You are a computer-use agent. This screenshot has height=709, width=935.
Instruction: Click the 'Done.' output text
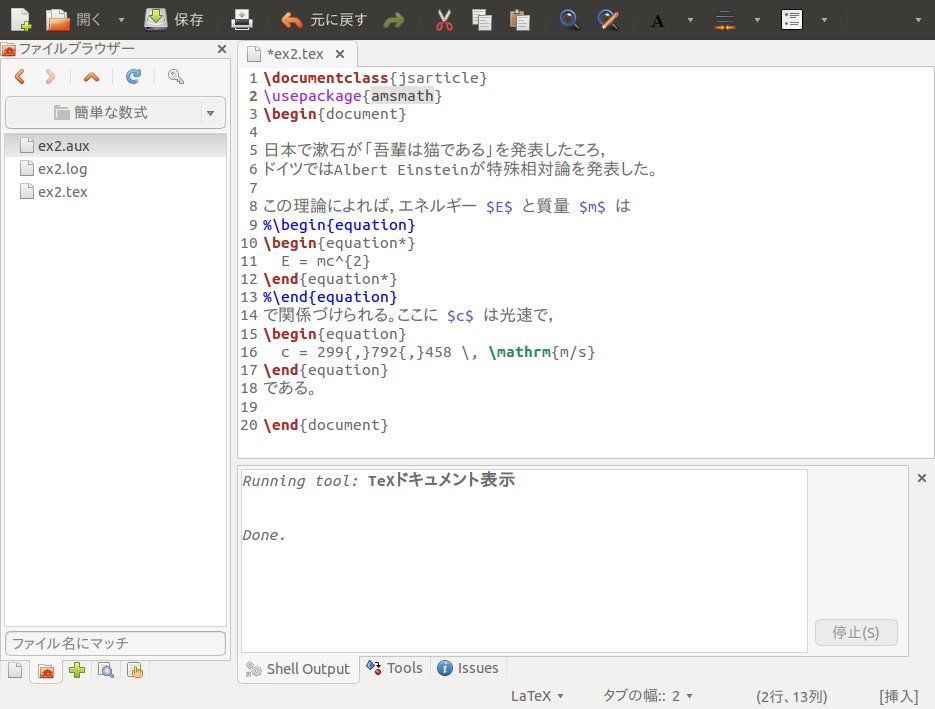(264, 535)
